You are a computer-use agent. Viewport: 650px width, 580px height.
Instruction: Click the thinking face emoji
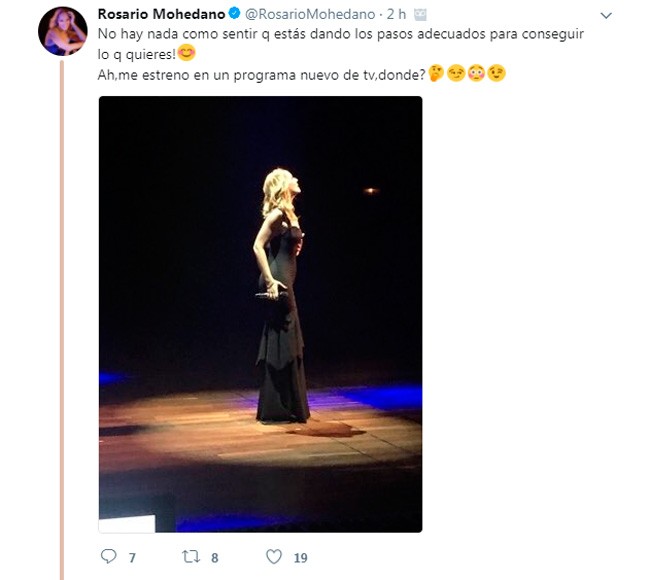[x=436, y=73]
